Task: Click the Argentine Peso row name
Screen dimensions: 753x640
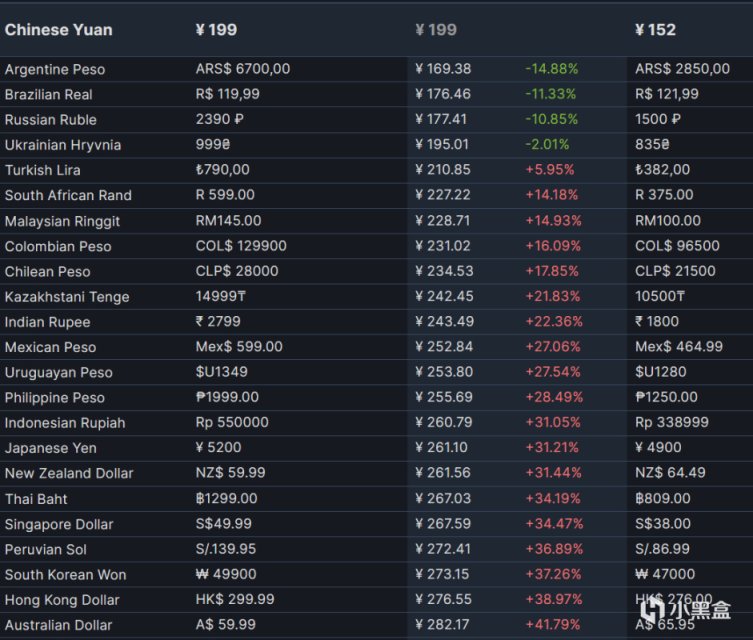Action: pyautogui.click(x=55, y=70)
